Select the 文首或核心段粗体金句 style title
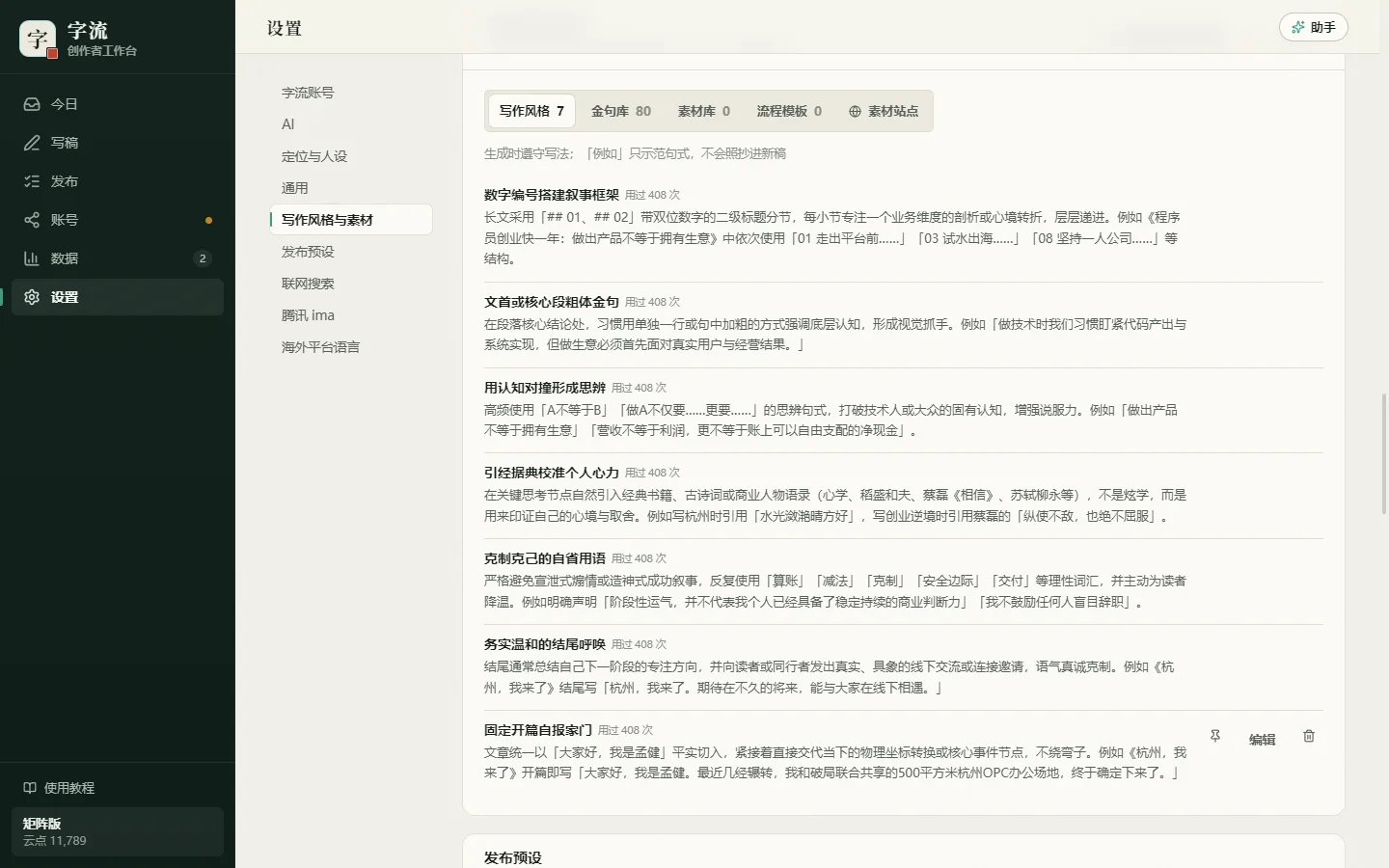Viewport: 1389px width, 868px height. click(552, 302)
